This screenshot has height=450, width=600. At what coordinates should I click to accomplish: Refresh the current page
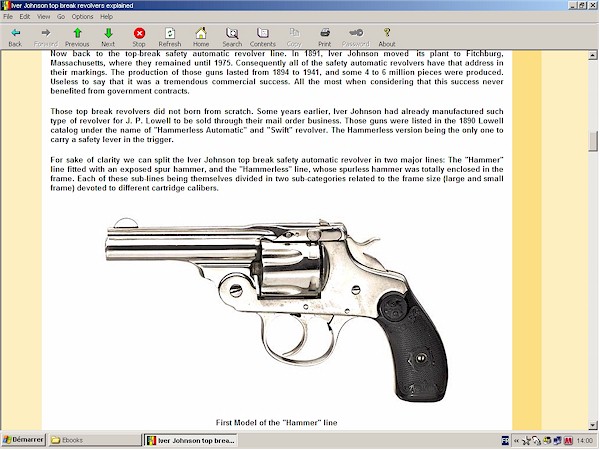point(170,37)
